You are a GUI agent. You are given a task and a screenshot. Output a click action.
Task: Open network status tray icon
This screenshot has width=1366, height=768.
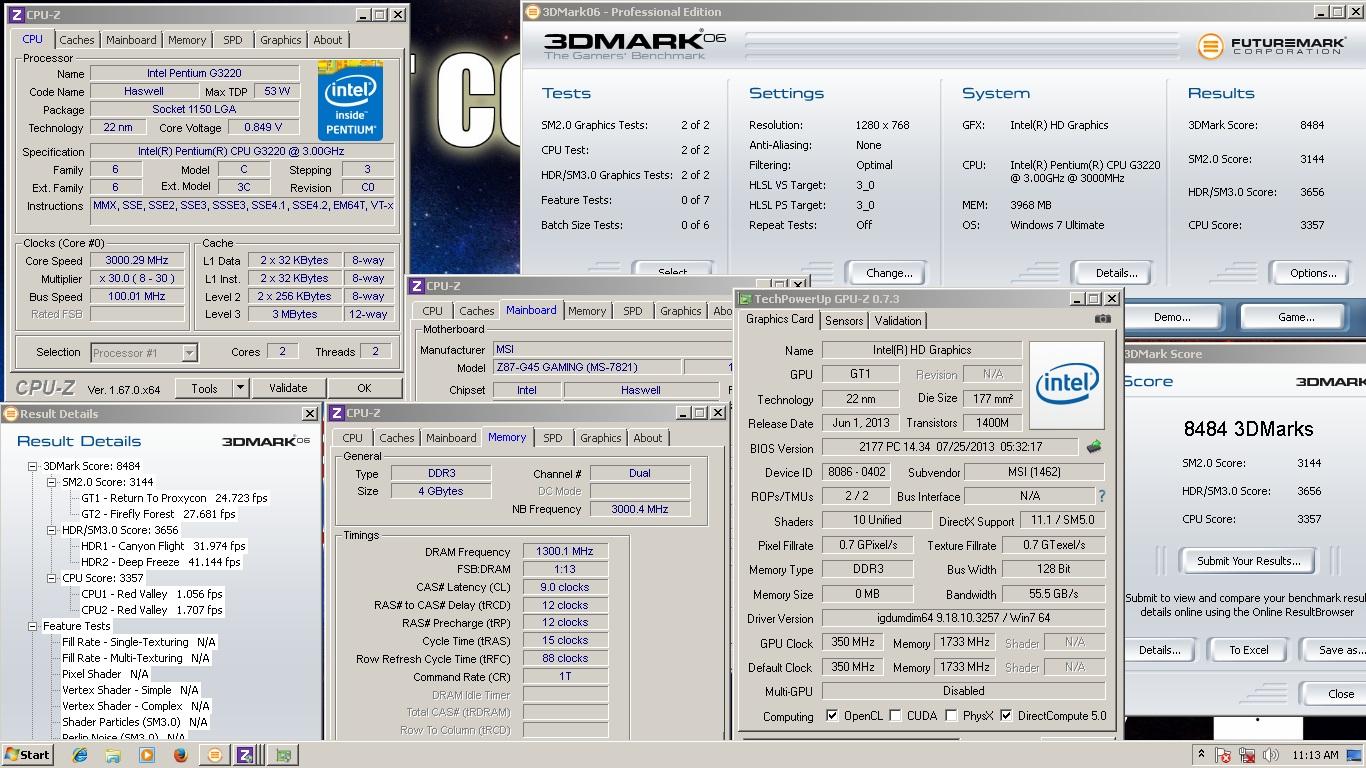(x=1247, y=756)
